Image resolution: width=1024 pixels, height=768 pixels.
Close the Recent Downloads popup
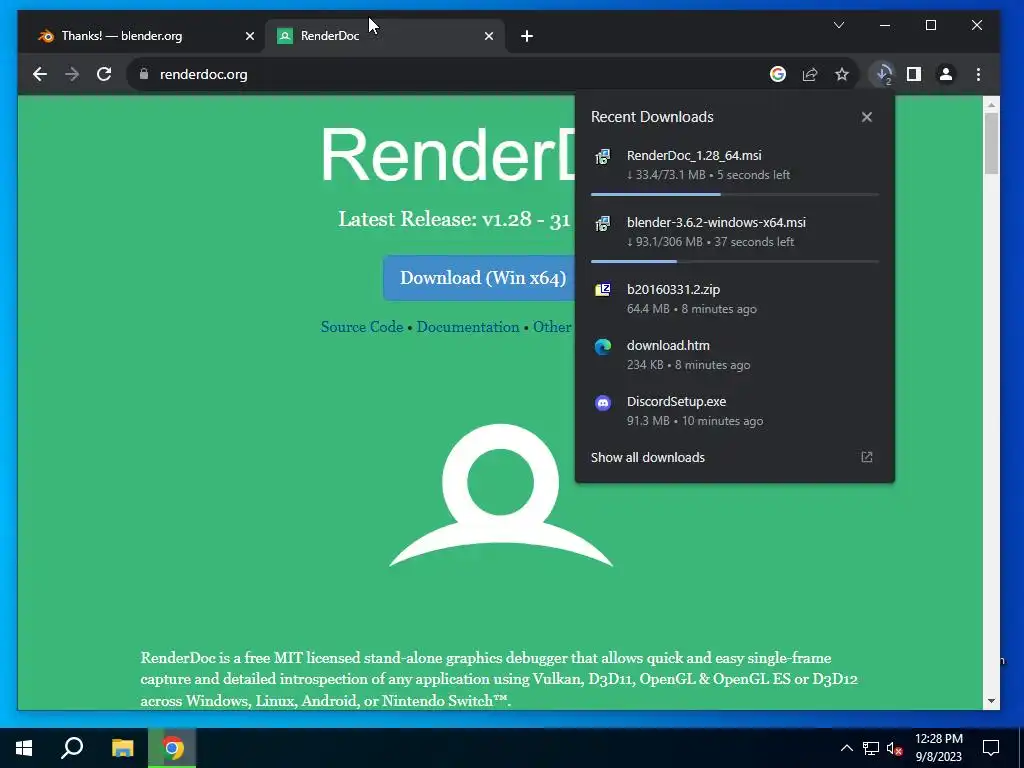click(867, 117)
